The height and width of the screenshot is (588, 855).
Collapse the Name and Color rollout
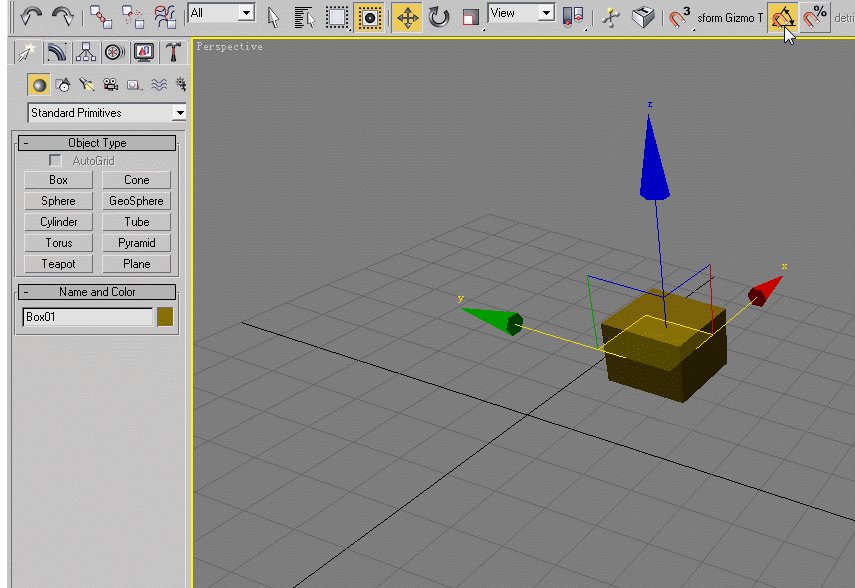97,292
